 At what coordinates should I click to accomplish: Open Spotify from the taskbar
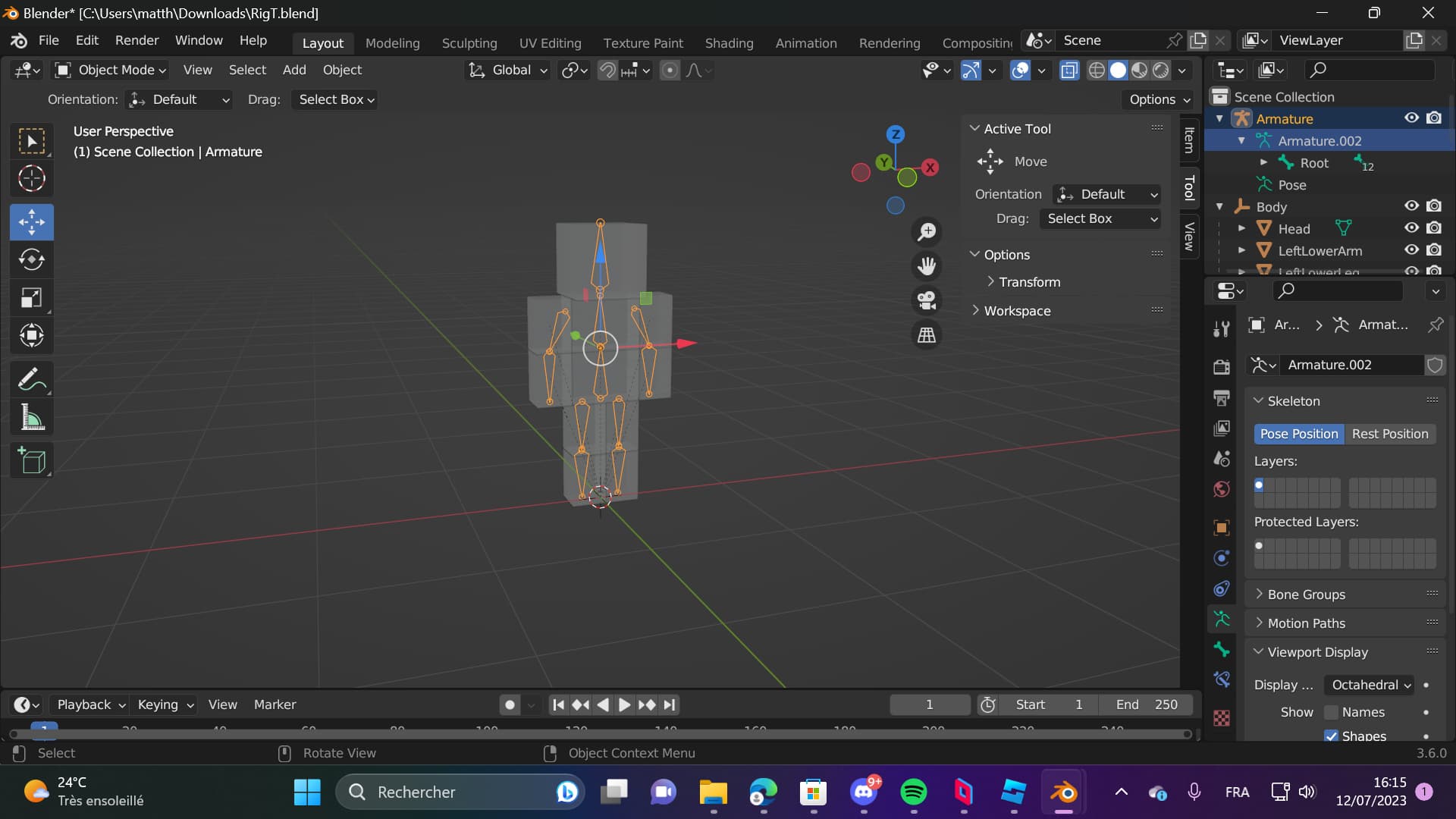point(913,792)
